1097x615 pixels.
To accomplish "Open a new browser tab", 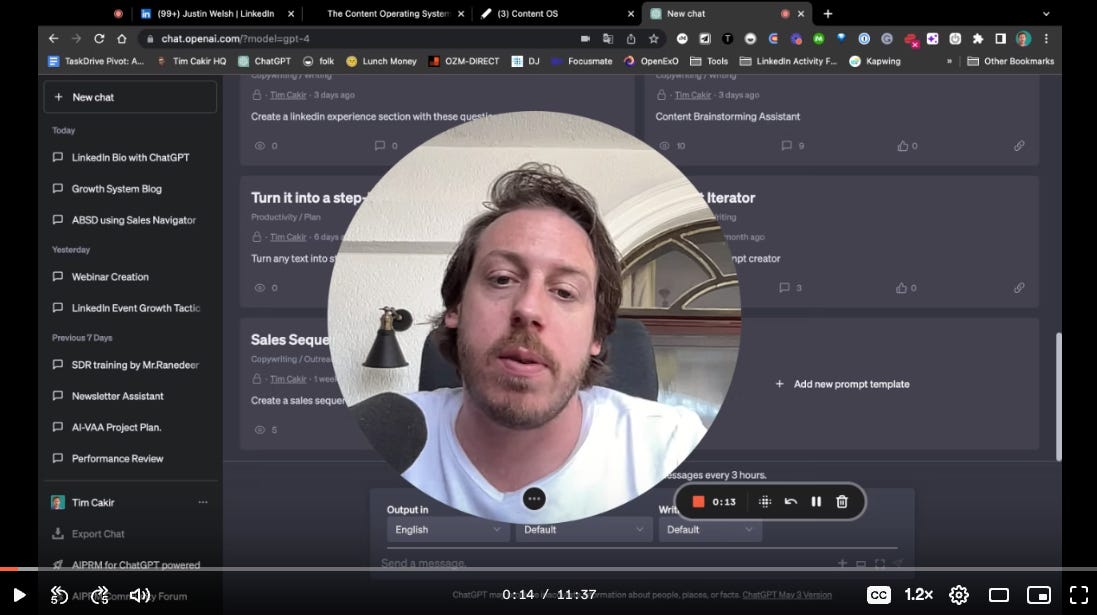I will [x=828, y=13].
